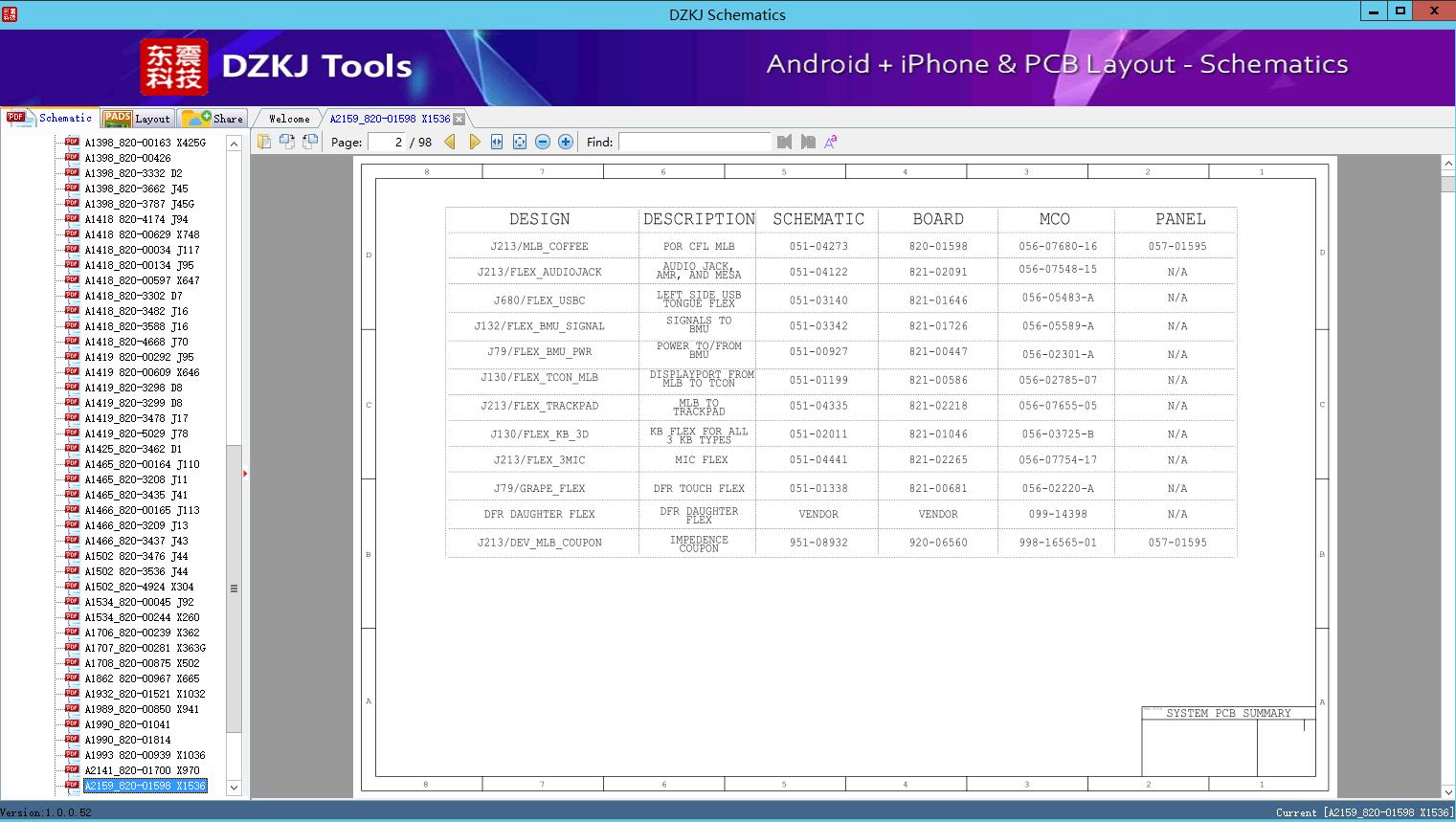
Task: Collapse the sidebar with red arrow handle
Action: pos(245,474)
